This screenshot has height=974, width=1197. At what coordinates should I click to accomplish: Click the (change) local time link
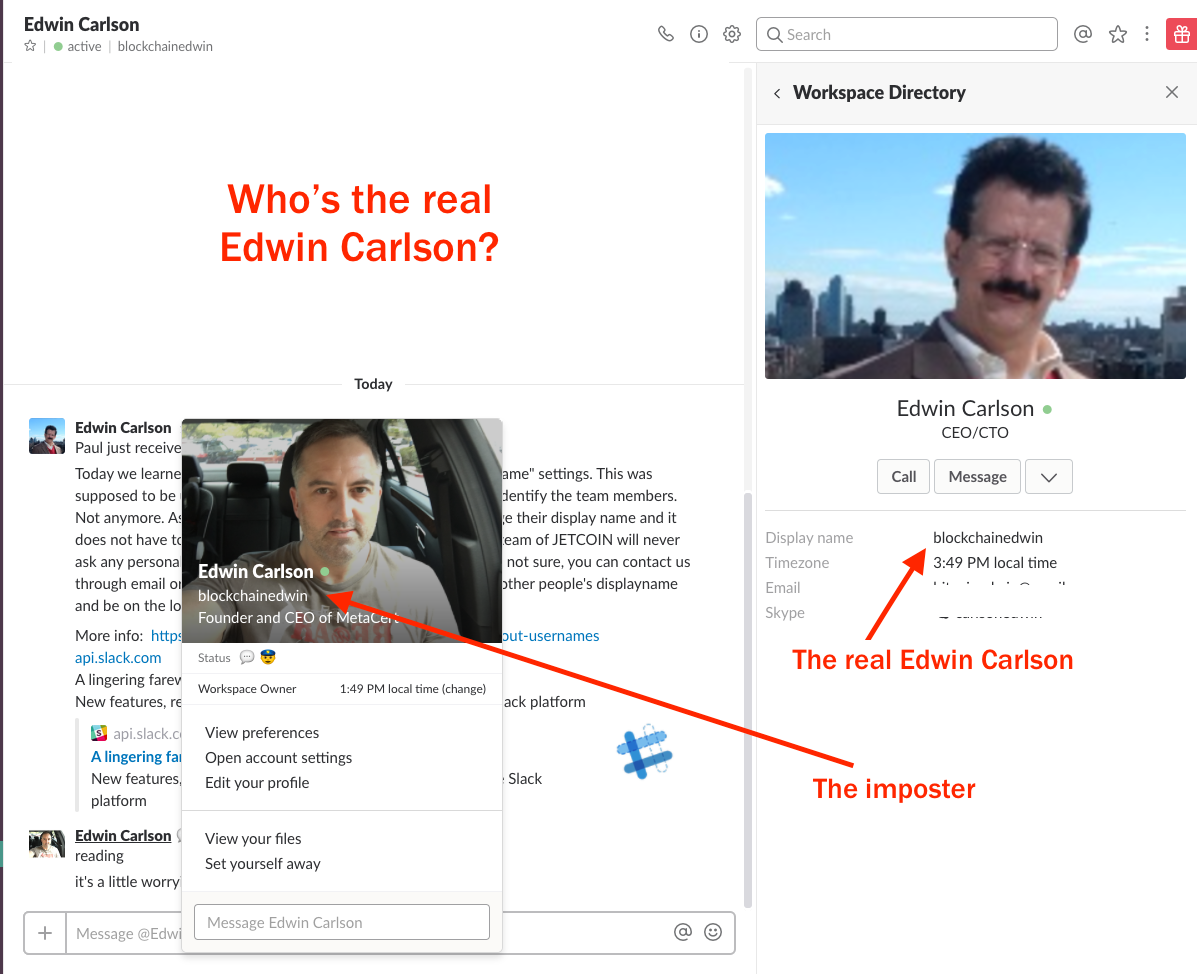click(463, 689)
